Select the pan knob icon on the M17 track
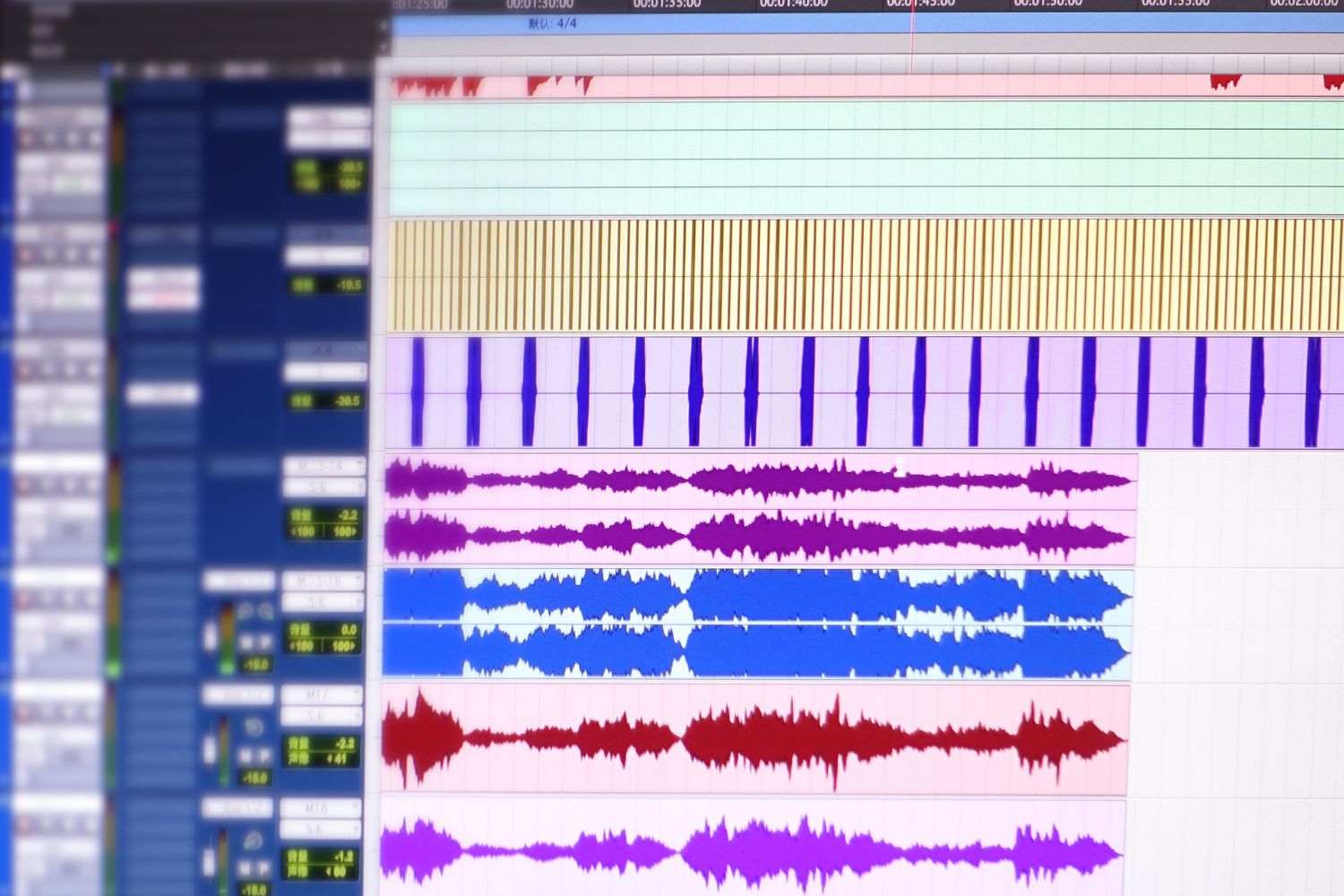The image size is (1344, 896). (254, 726)
